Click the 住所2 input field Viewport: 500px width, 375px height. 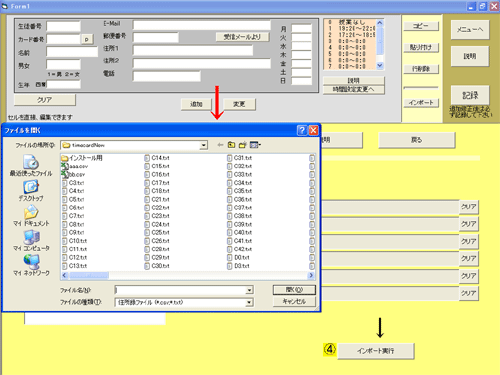pos(202,63)
